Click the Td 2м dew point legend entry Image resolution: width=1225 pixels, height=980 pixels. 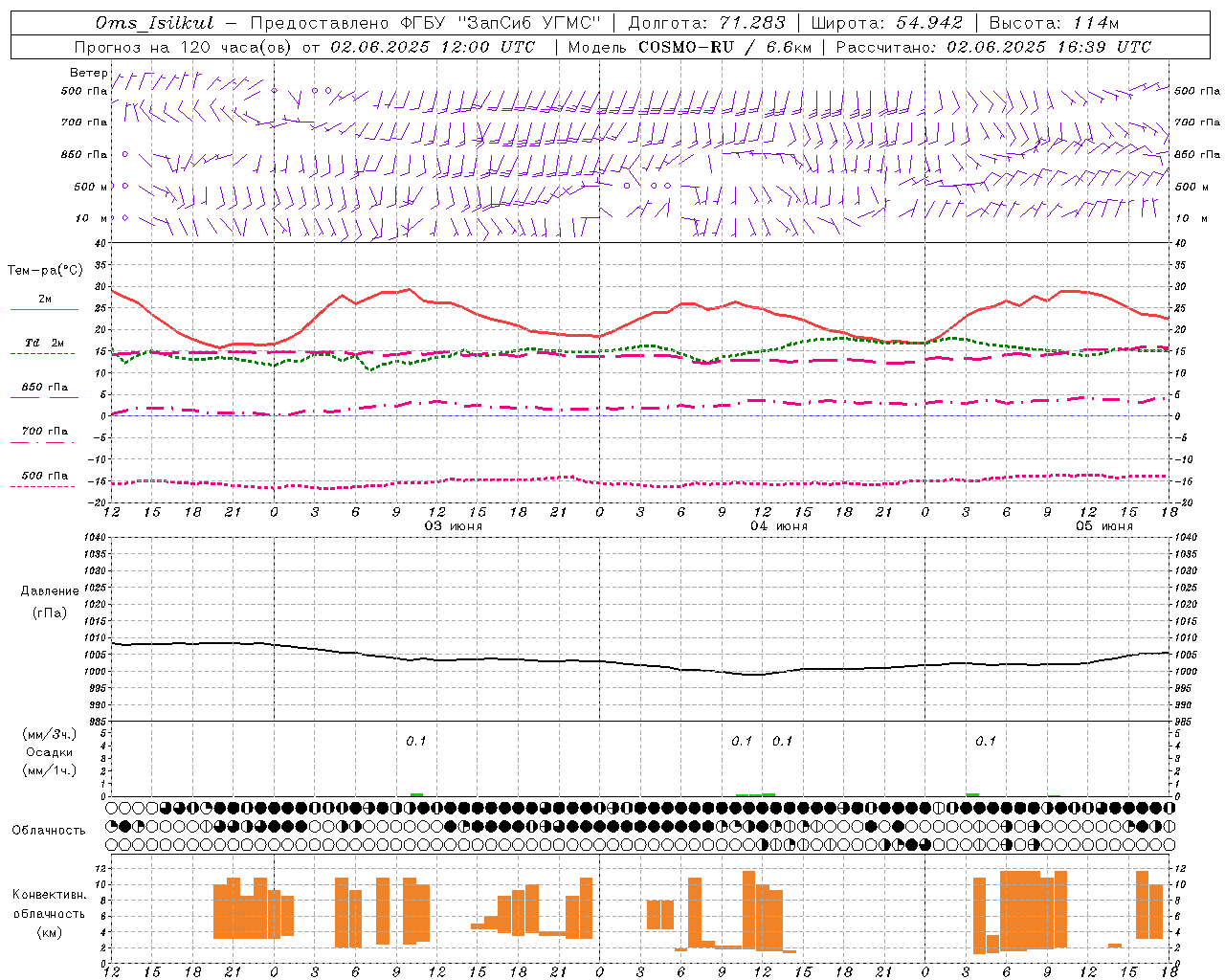pos(44,346)
